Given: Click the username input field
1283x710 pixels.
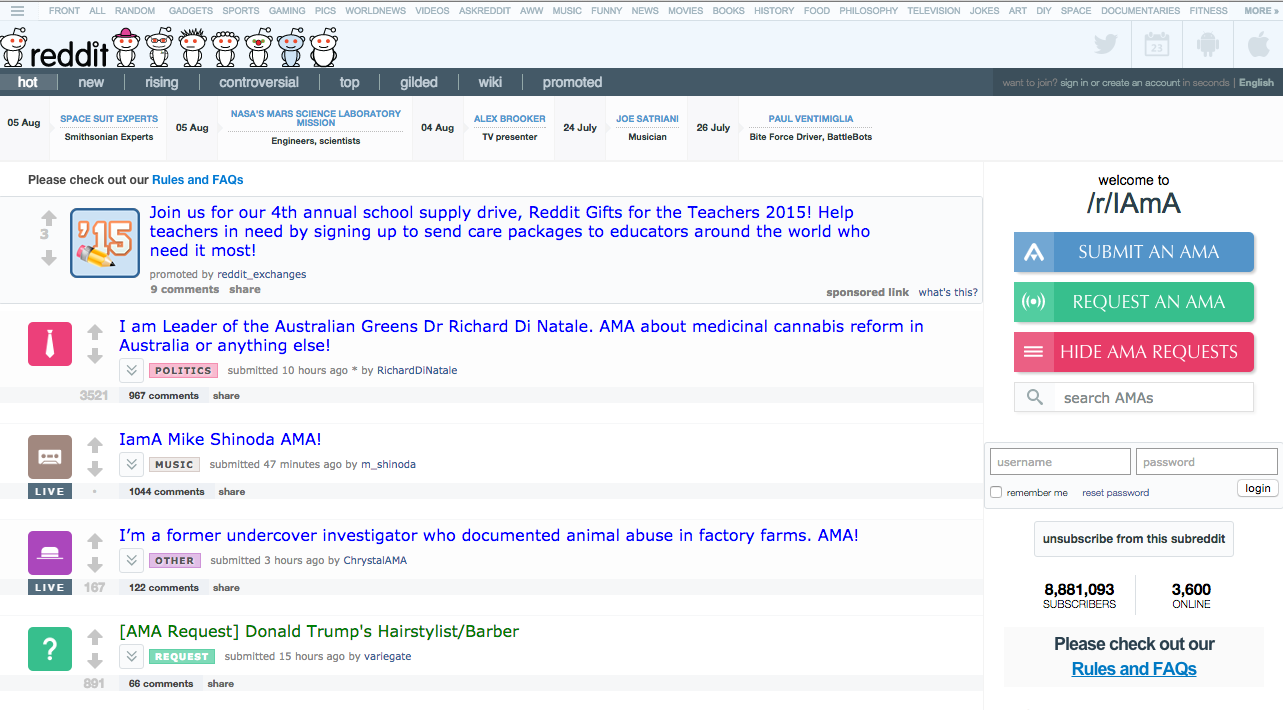Looking at the screenshot, I should click(1060, 461).
